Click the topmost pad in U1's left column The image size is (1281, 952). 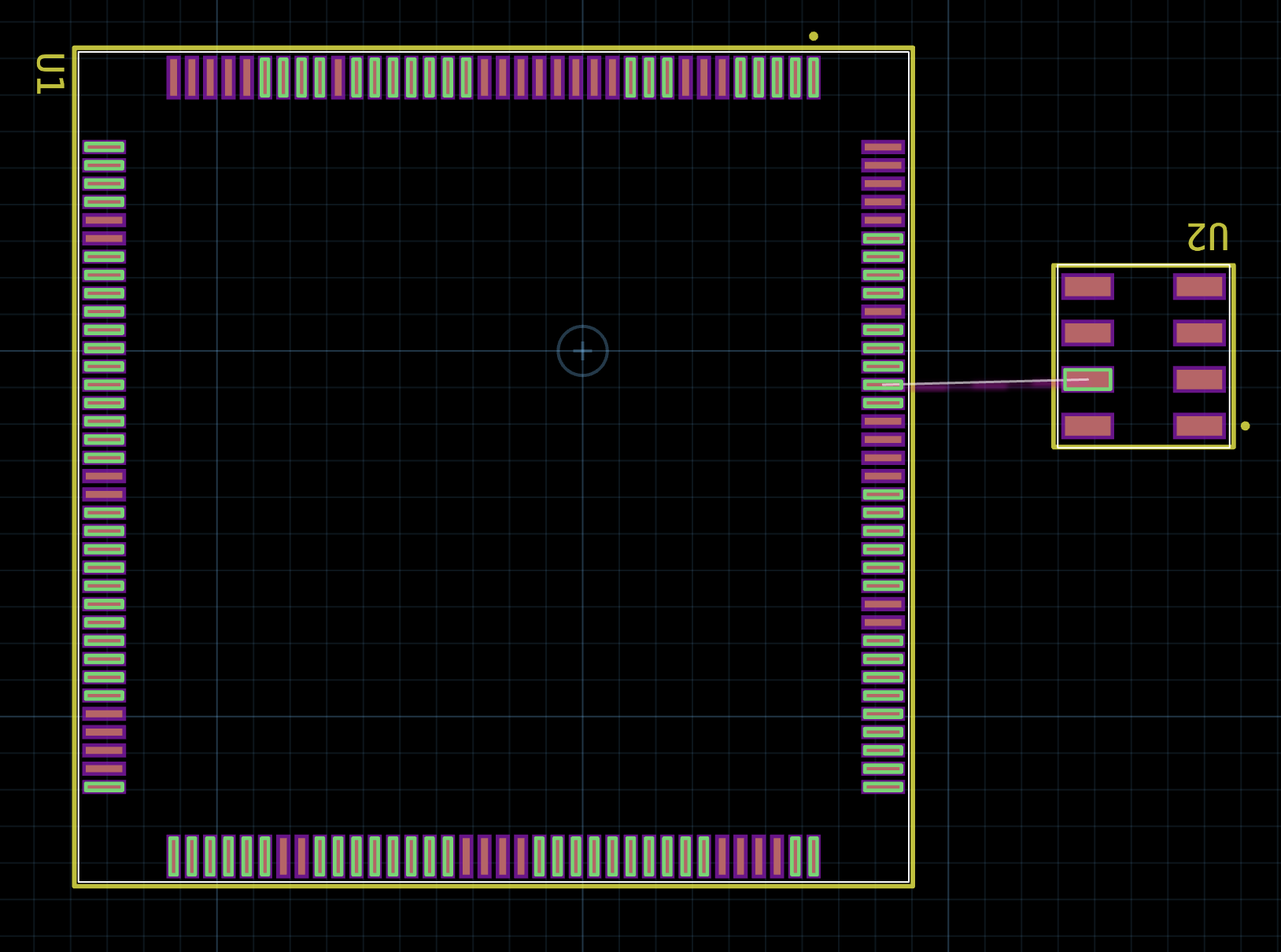pyautogui.click(x=104, y=146)
